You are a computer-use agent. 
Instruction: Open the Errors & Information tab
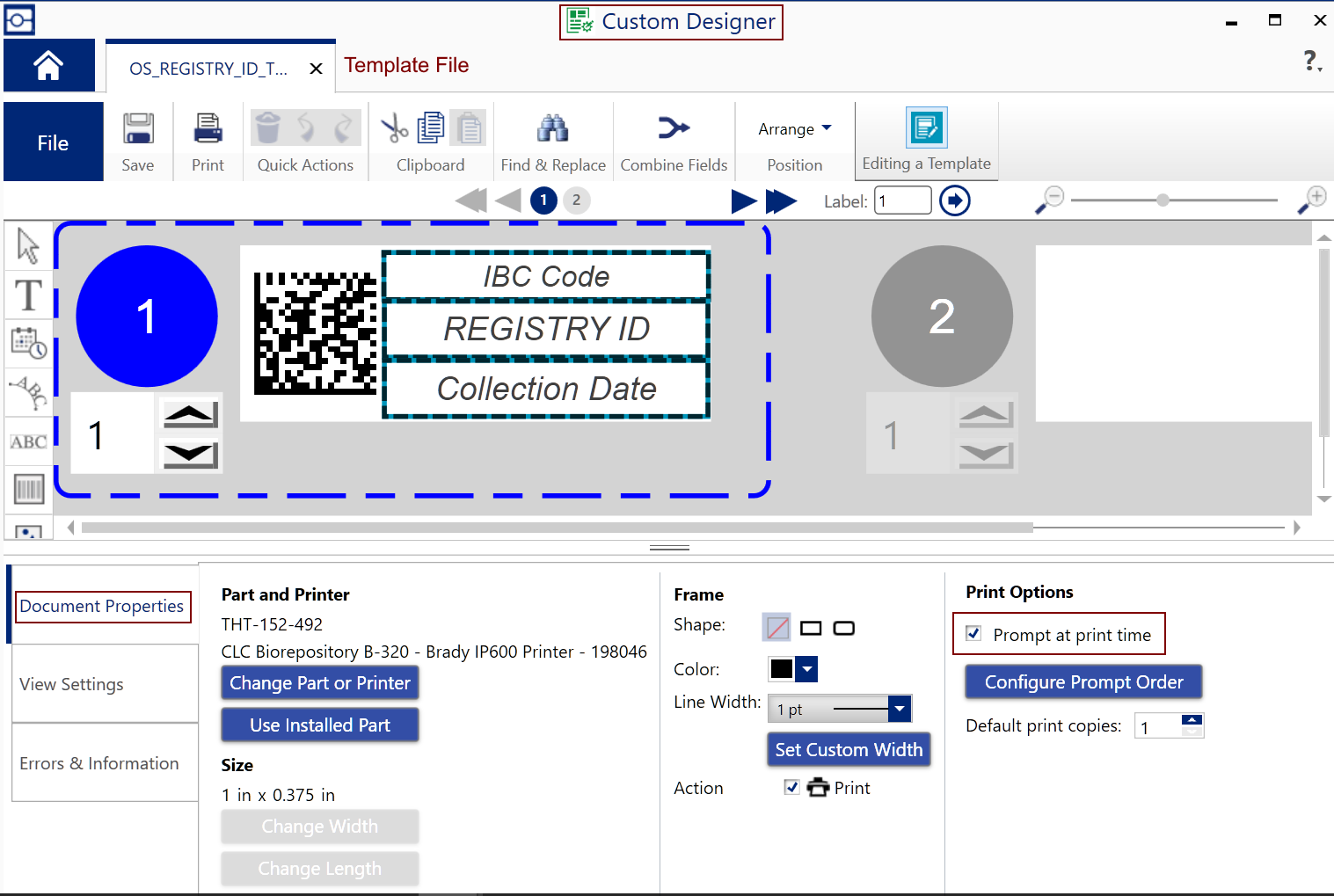(x=99, y=763)
